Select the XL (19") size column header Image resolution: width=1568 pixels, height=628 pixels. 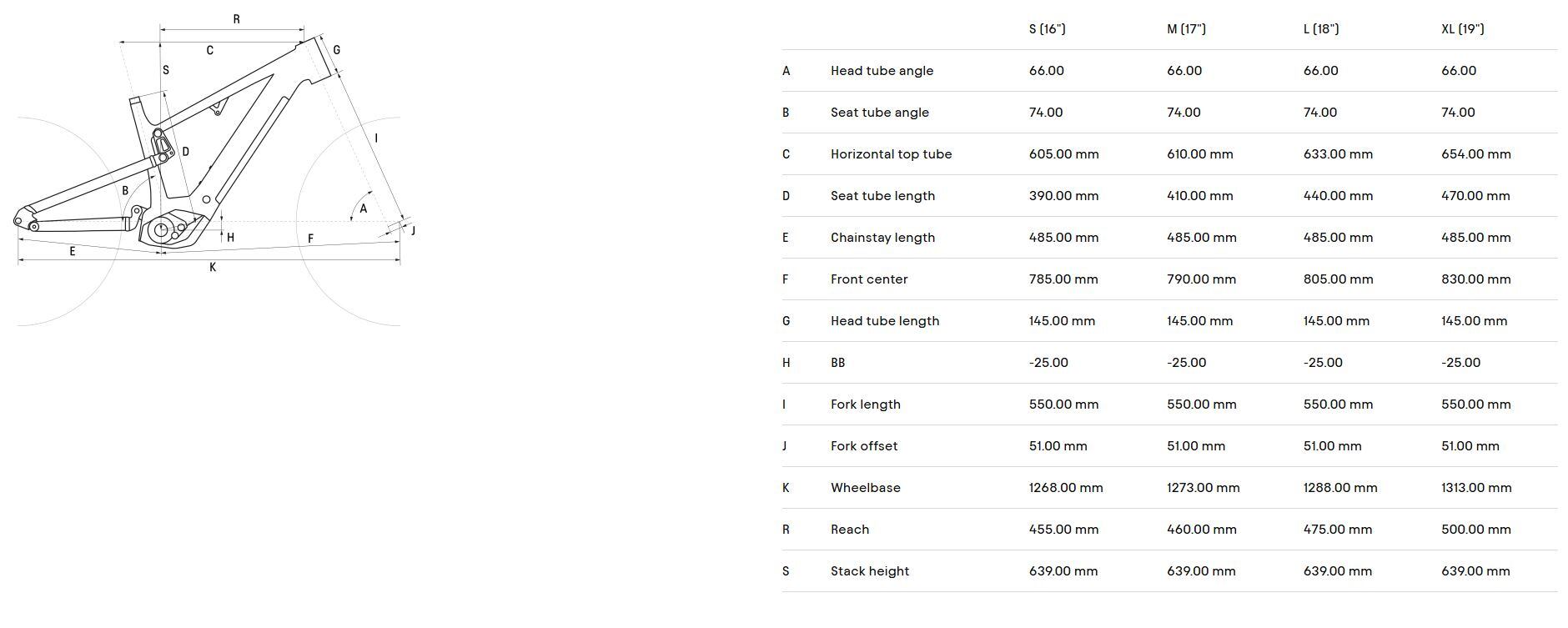pyautogui.click(x=1462, y=29)
